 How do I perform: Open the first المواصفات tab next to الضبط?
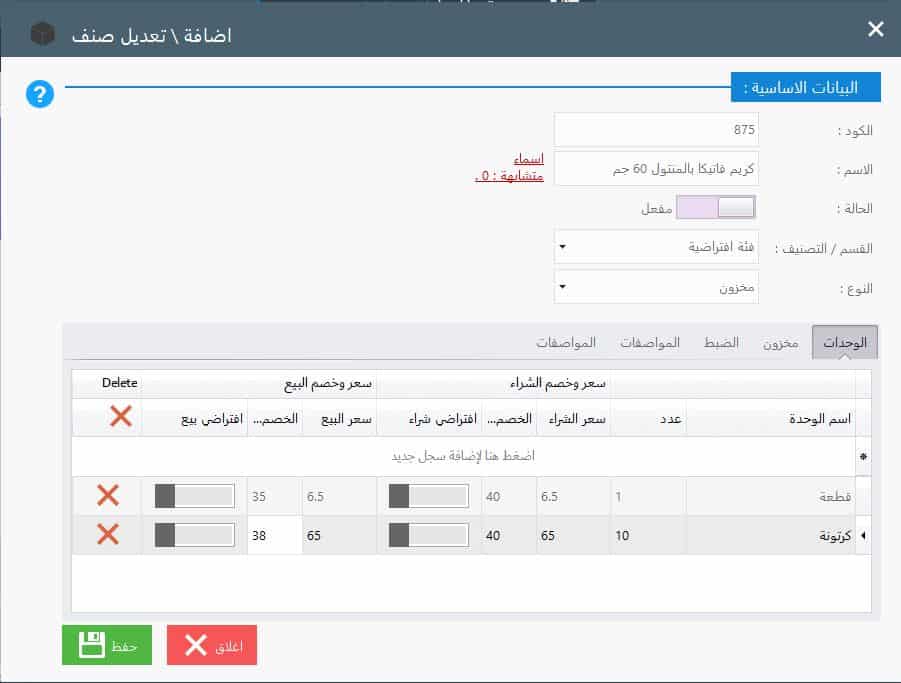coord(650,344)
